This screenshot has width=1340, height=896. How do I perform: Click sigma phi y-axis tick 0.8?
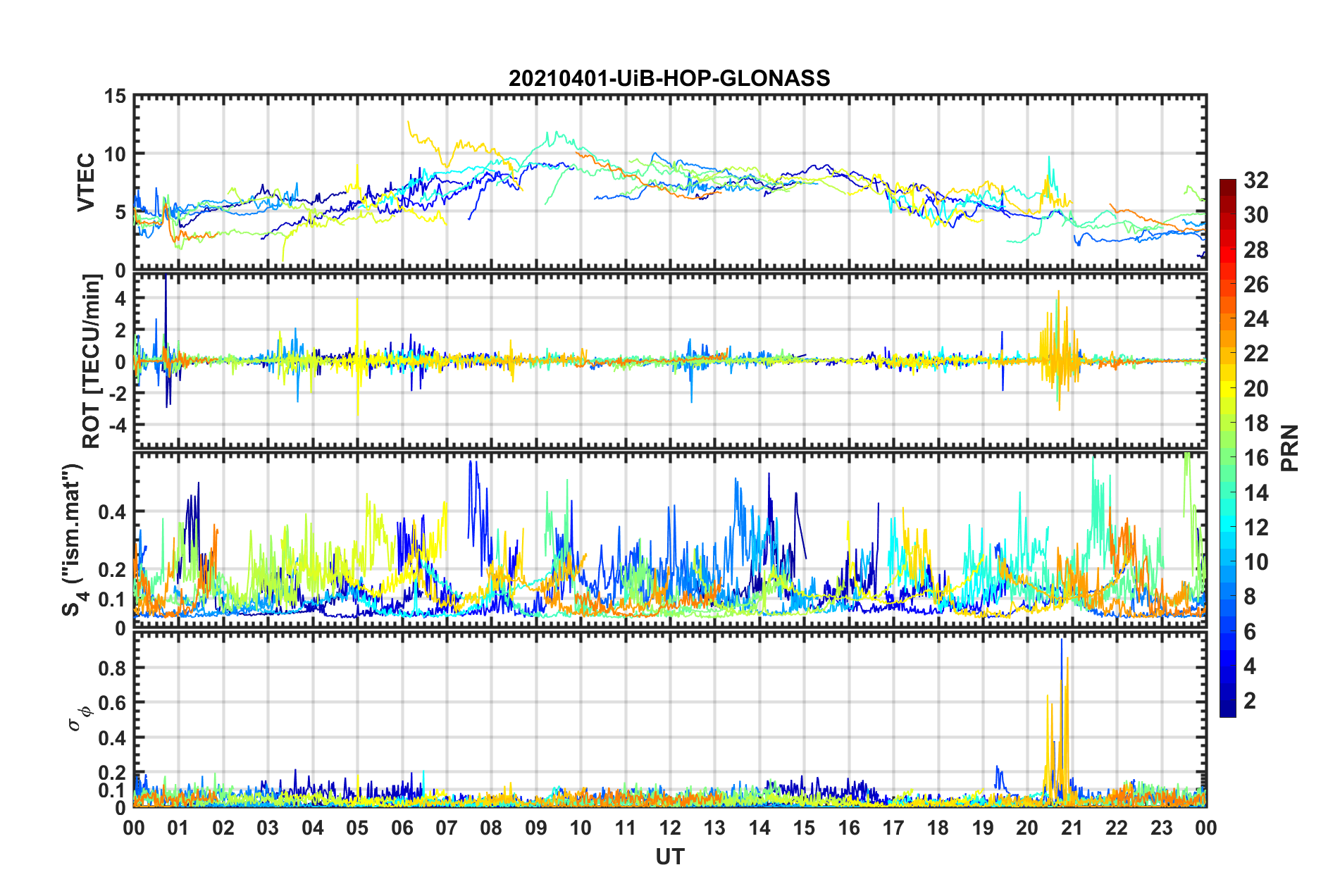pos(112,668)
